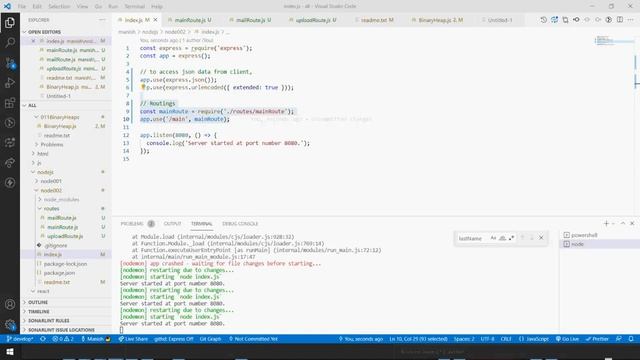
Task: Switch to the mainRoute.js editor tab
Action: click(191, 20)
